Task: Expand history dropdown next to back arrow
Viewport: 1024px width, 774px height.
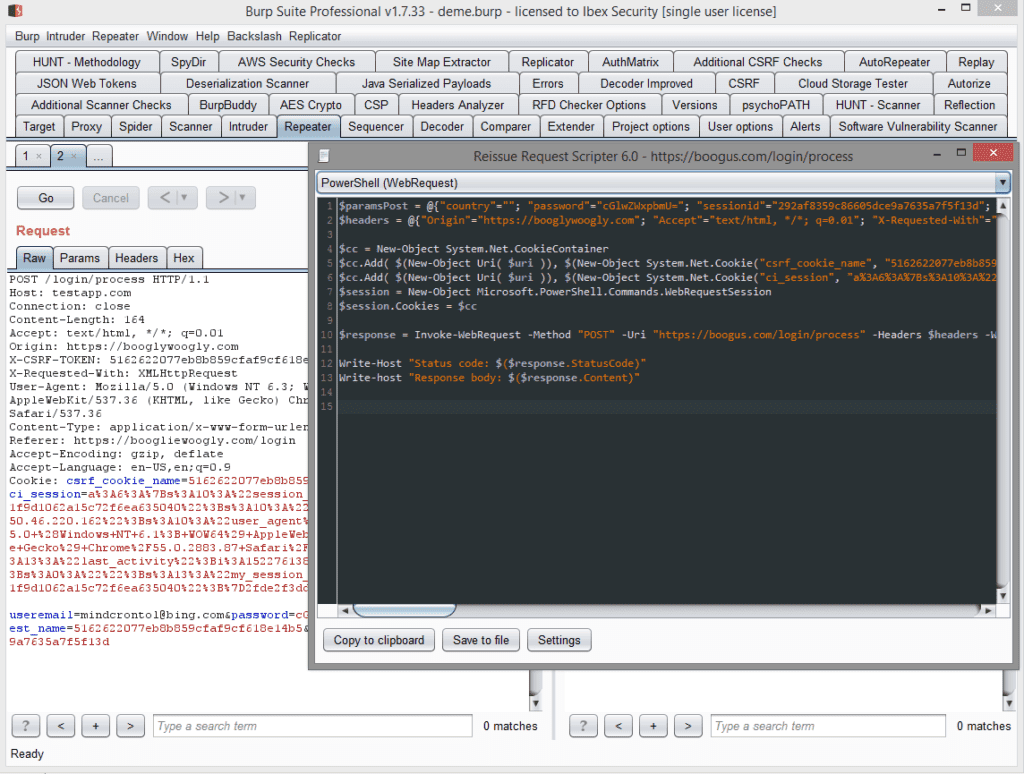Action: tap(184, 197)
